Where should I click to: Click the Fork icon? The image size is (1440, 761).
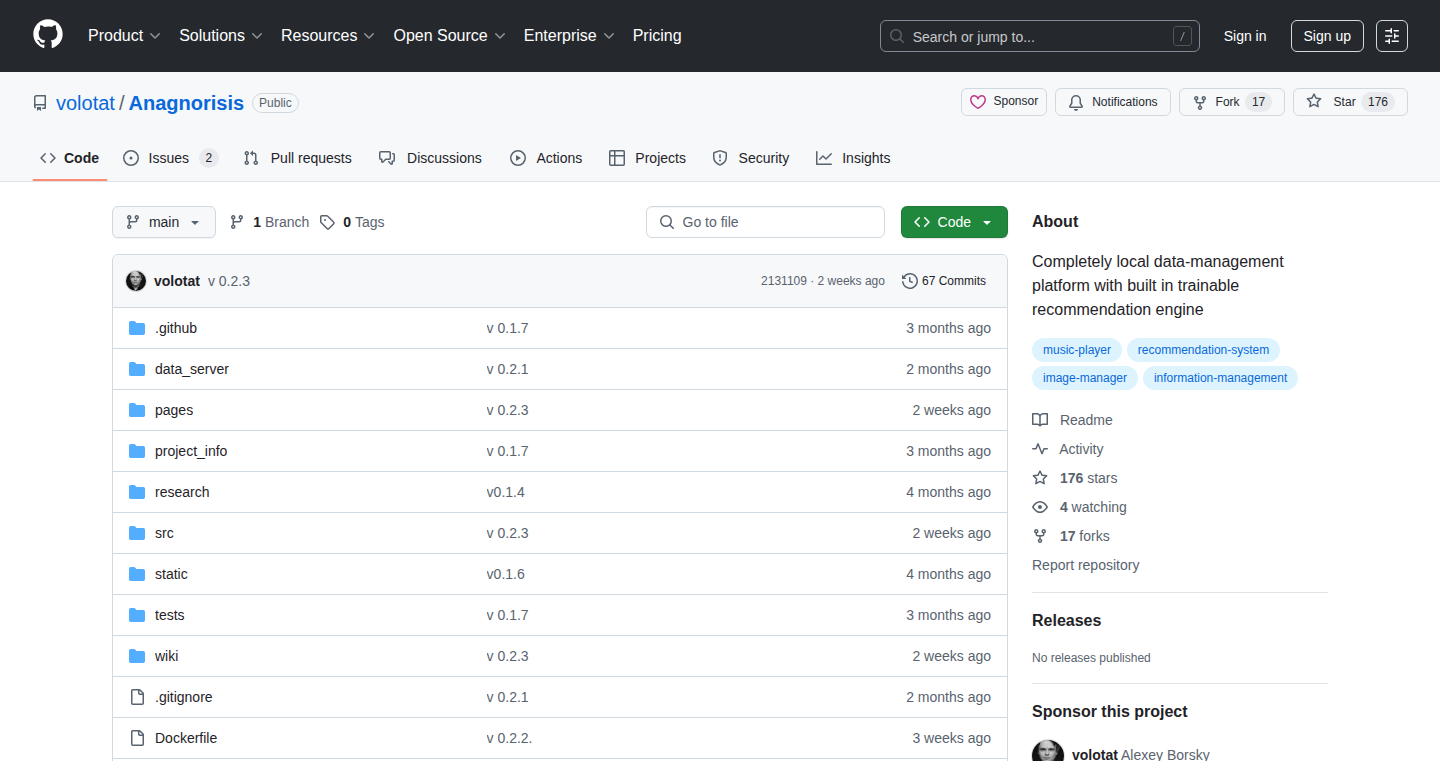pyautogui.click(x=1200, y=102)
